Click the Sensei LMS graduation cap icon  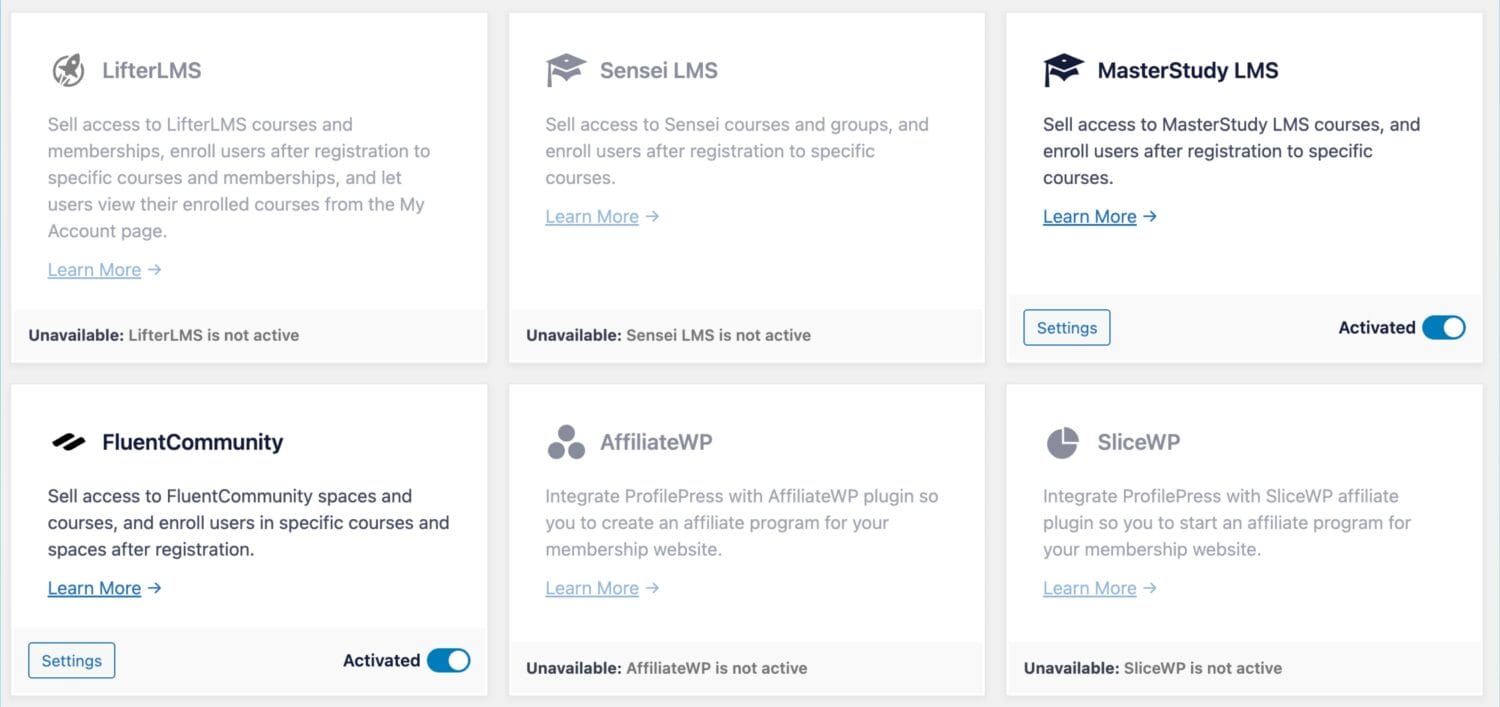point(565,70)
